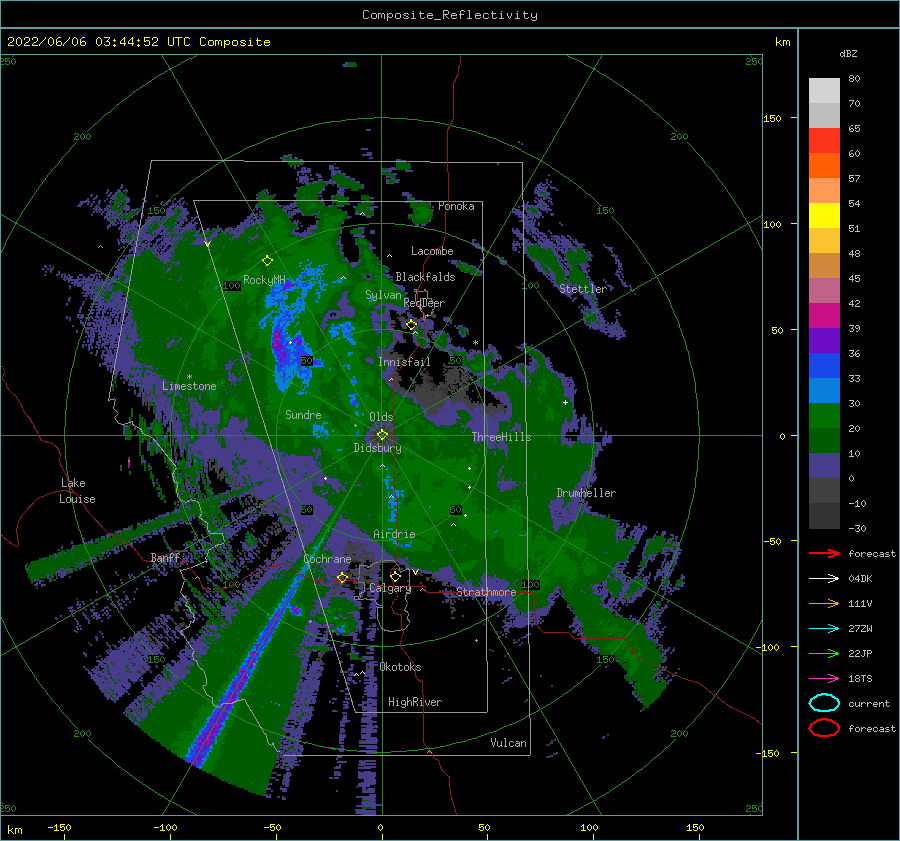Click the cyan current ellipse icon
The width and height of the screenshot is (900, 841).
click(x=824, y=703)
